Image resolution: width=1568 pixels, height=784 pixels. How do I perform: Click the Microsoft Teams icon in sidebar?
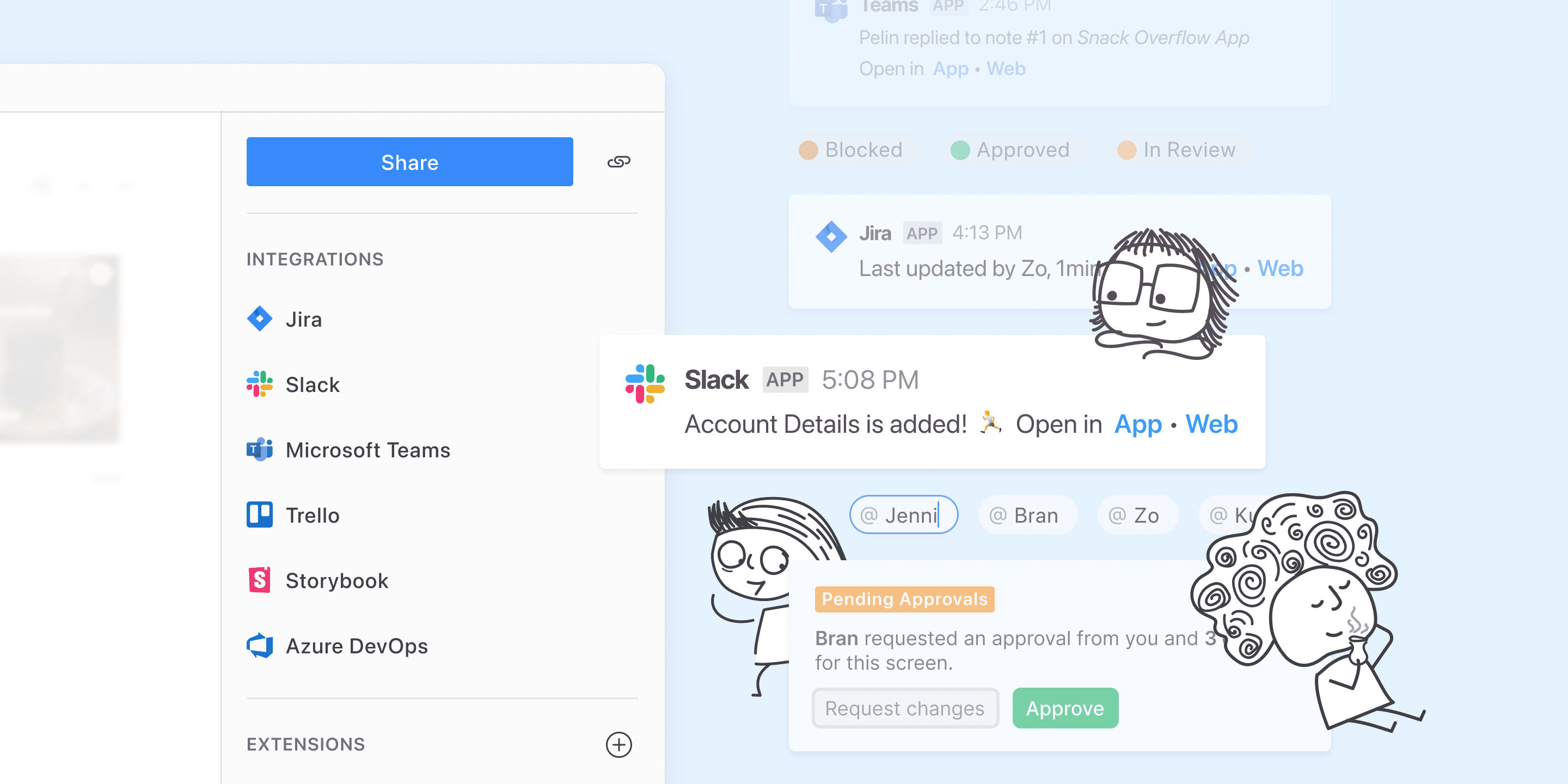[260, 450]
